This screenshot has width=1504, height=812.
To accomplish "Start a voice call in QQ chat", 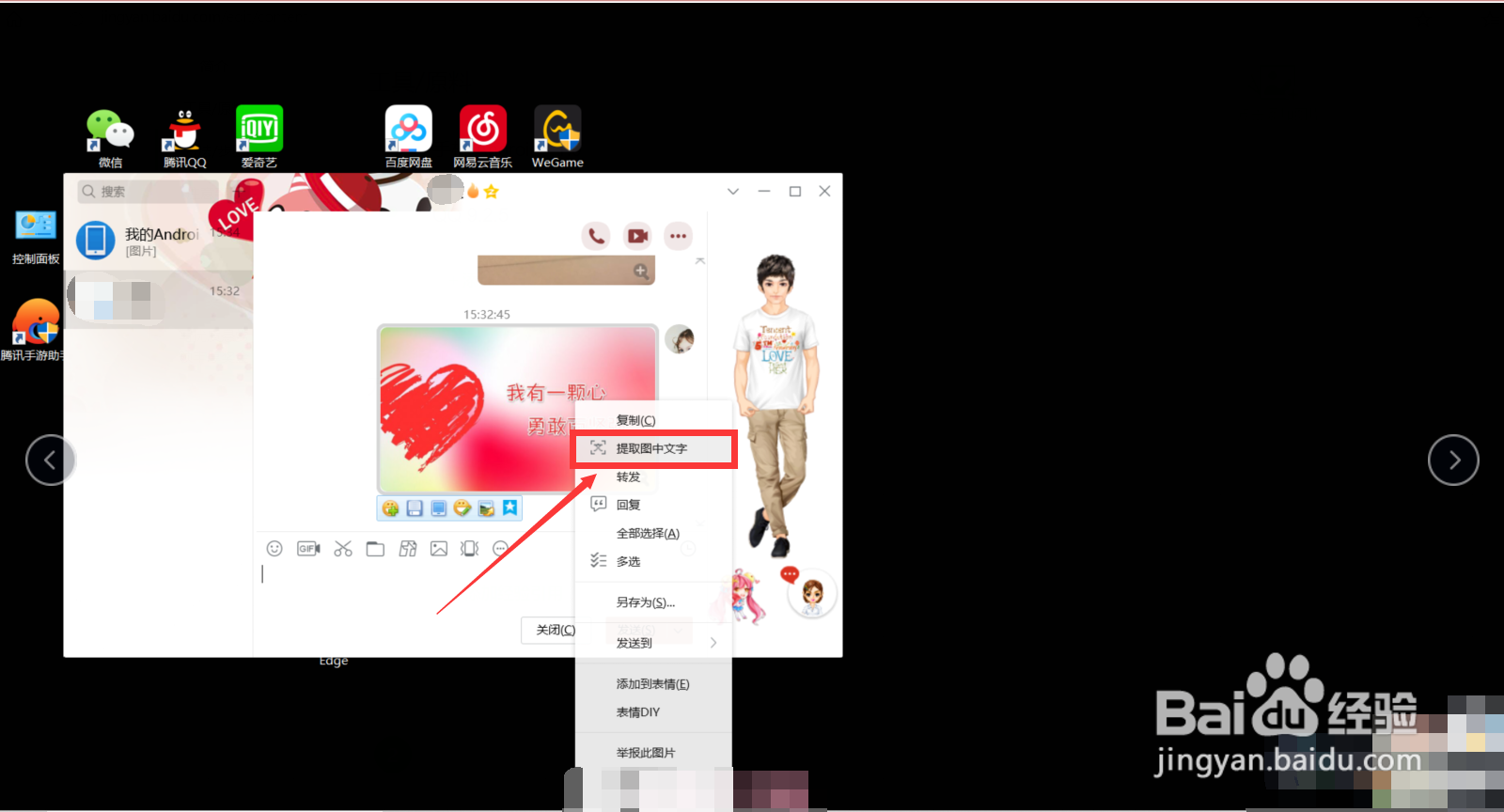I will tap(596, 236).
